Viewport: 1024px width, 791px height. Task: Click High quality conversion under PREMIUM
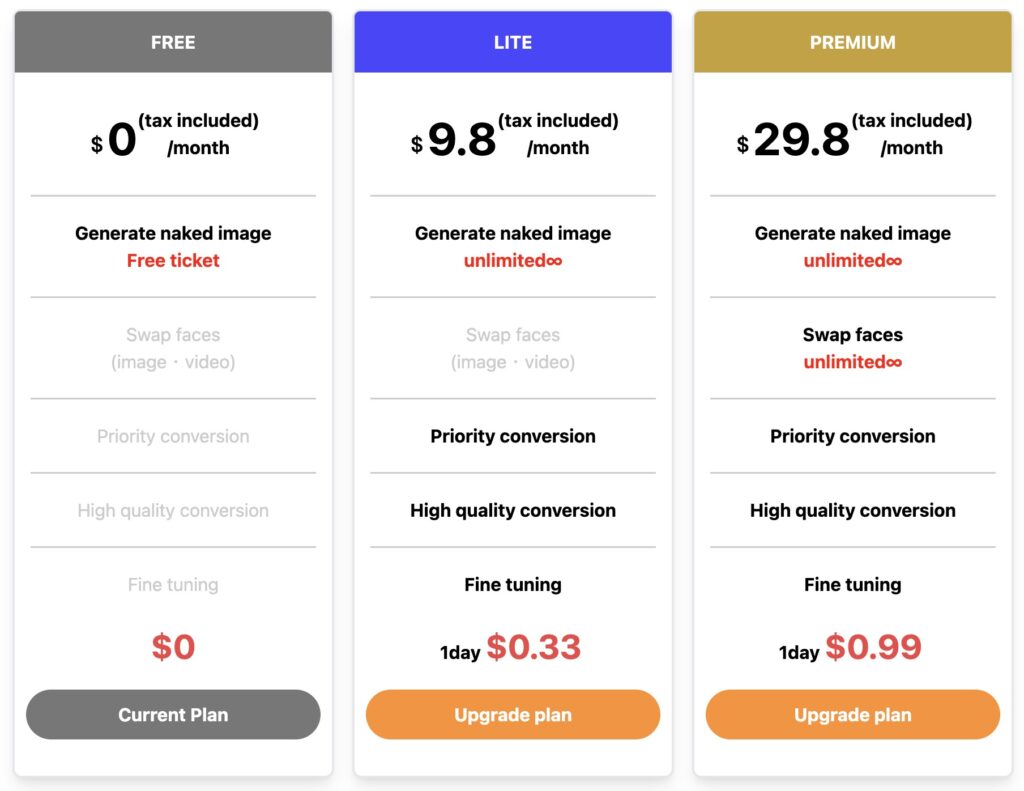851,510
